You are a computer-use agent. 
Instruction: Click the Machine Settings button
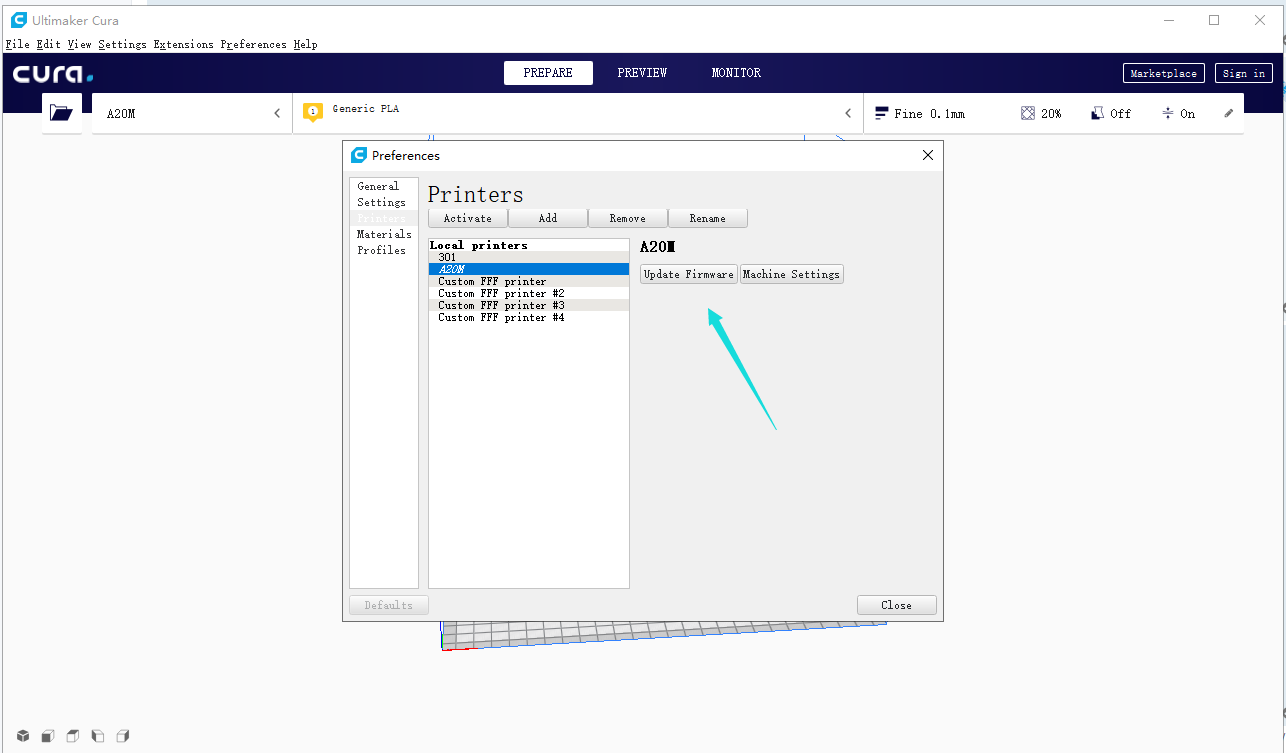[x=791, y=274]
